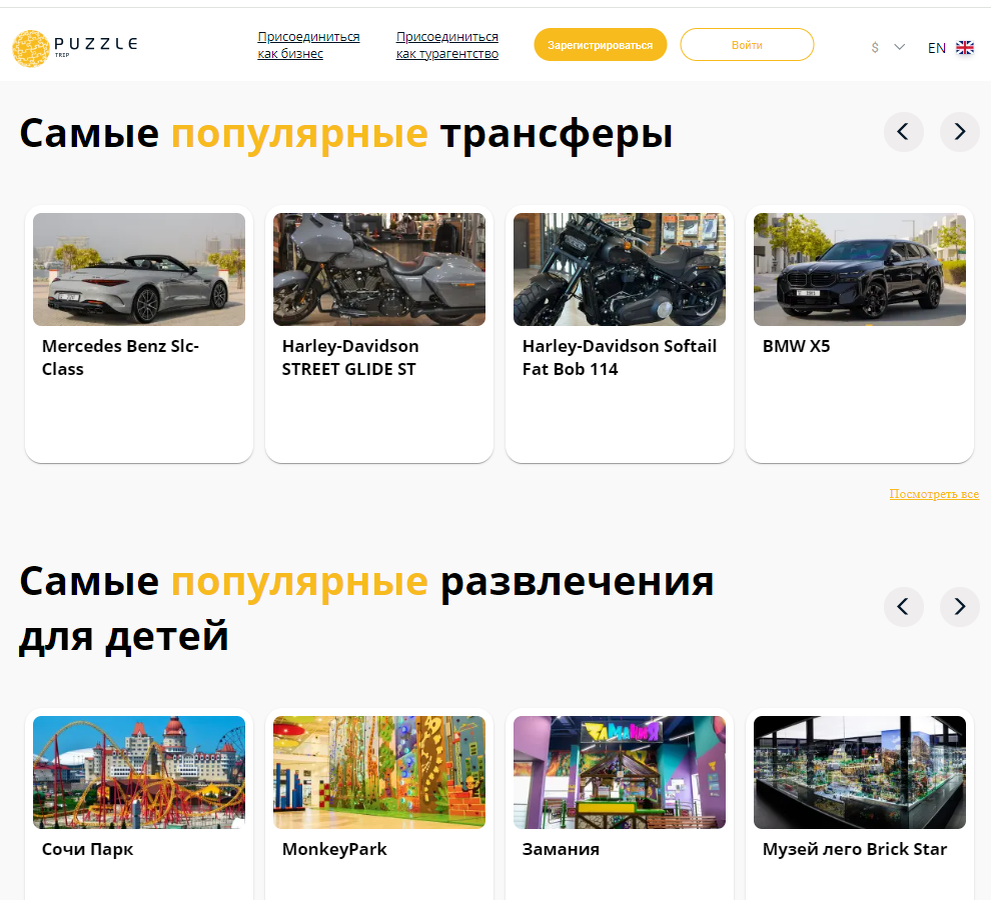Viewport: 991px width, 900px height.
Task: Open the Музей лего Brick Star photo
Action: [860, 772]
